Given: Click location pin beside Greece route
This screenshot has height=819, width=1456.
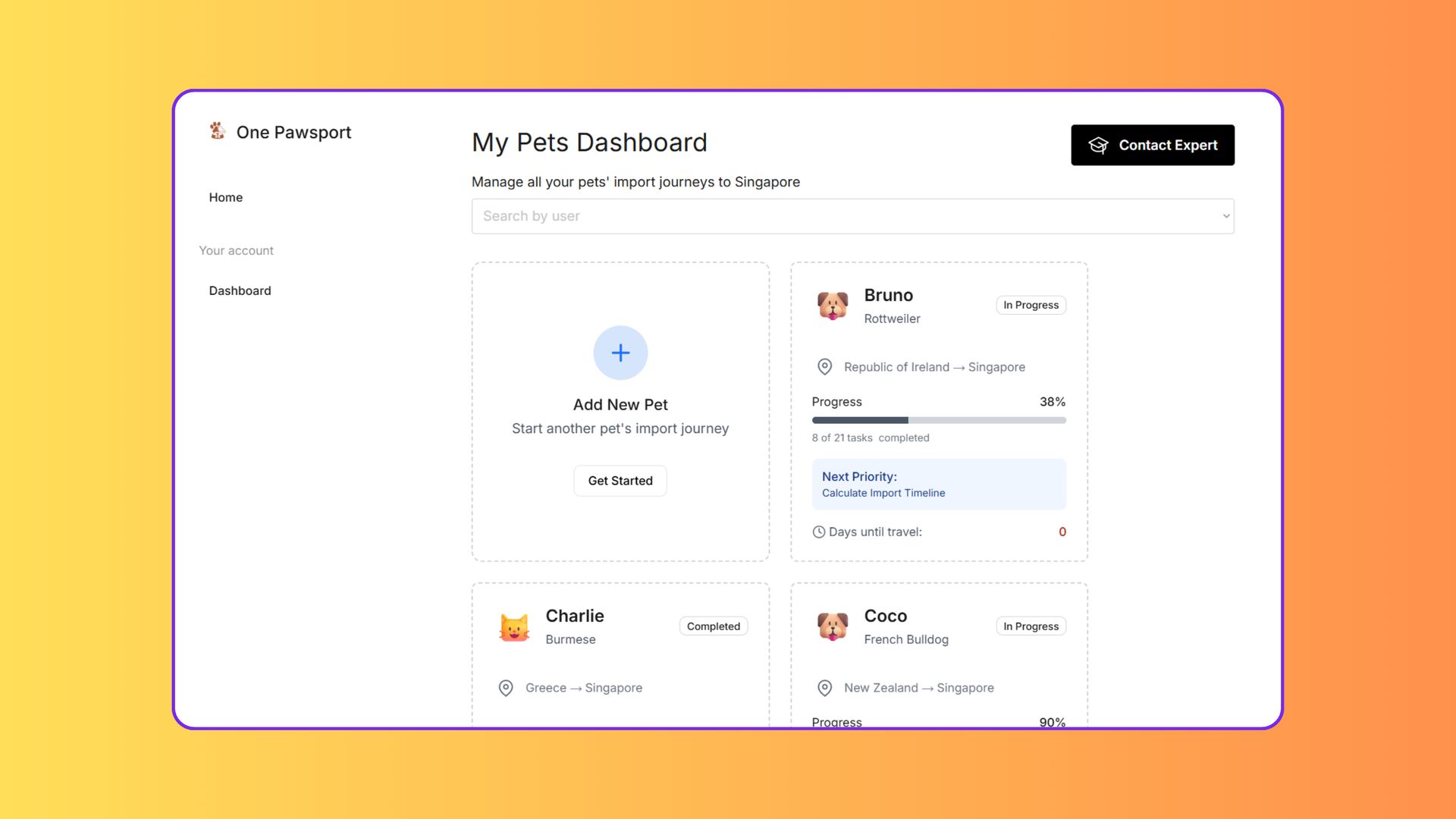Looking at the screenshot, I should point(506,688).
